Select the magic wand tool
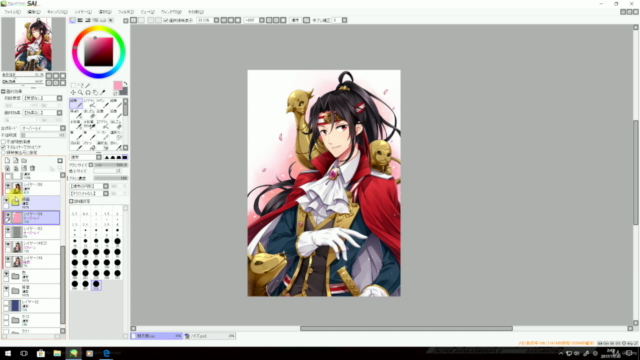The image size is (640, 360). click(x=88, y=86)
